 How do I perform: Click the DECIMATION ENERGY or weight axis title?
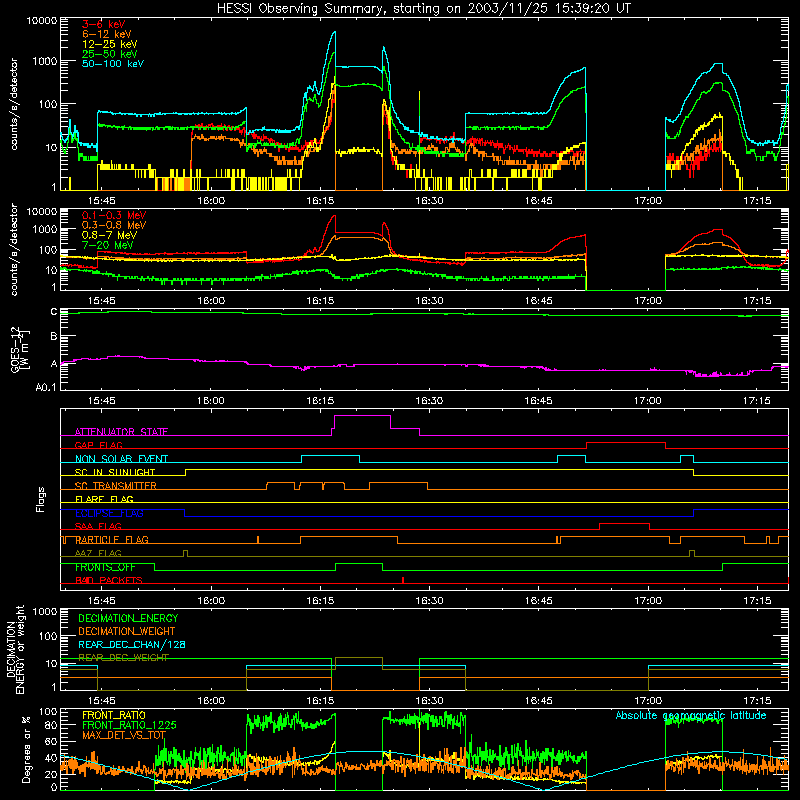coord(15,649)
